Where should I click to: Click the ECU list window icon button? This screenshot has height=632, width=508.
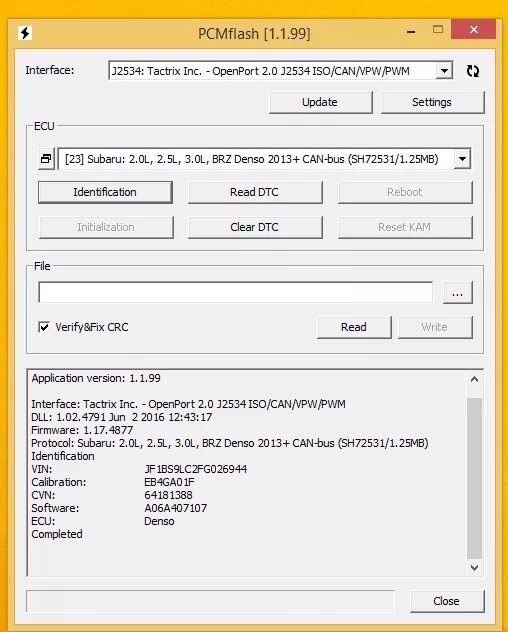pos(46,158)
